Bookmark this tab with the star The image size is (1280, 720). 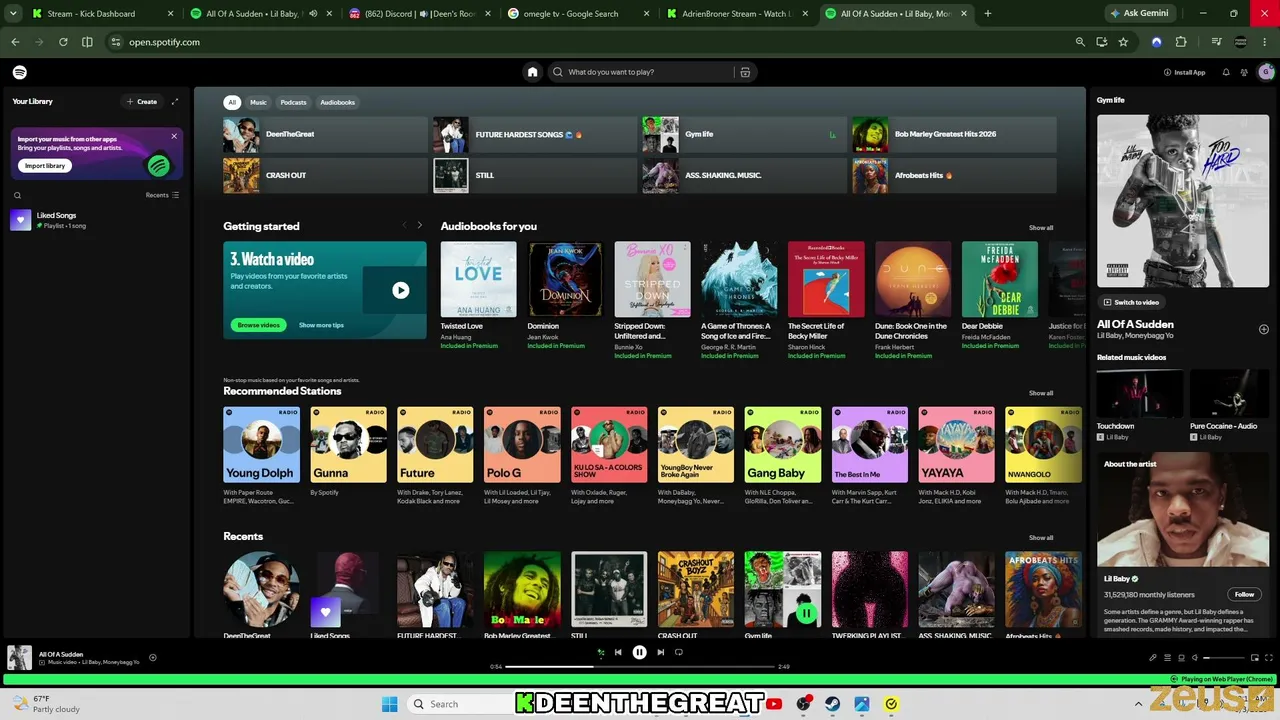point(1123,42)
